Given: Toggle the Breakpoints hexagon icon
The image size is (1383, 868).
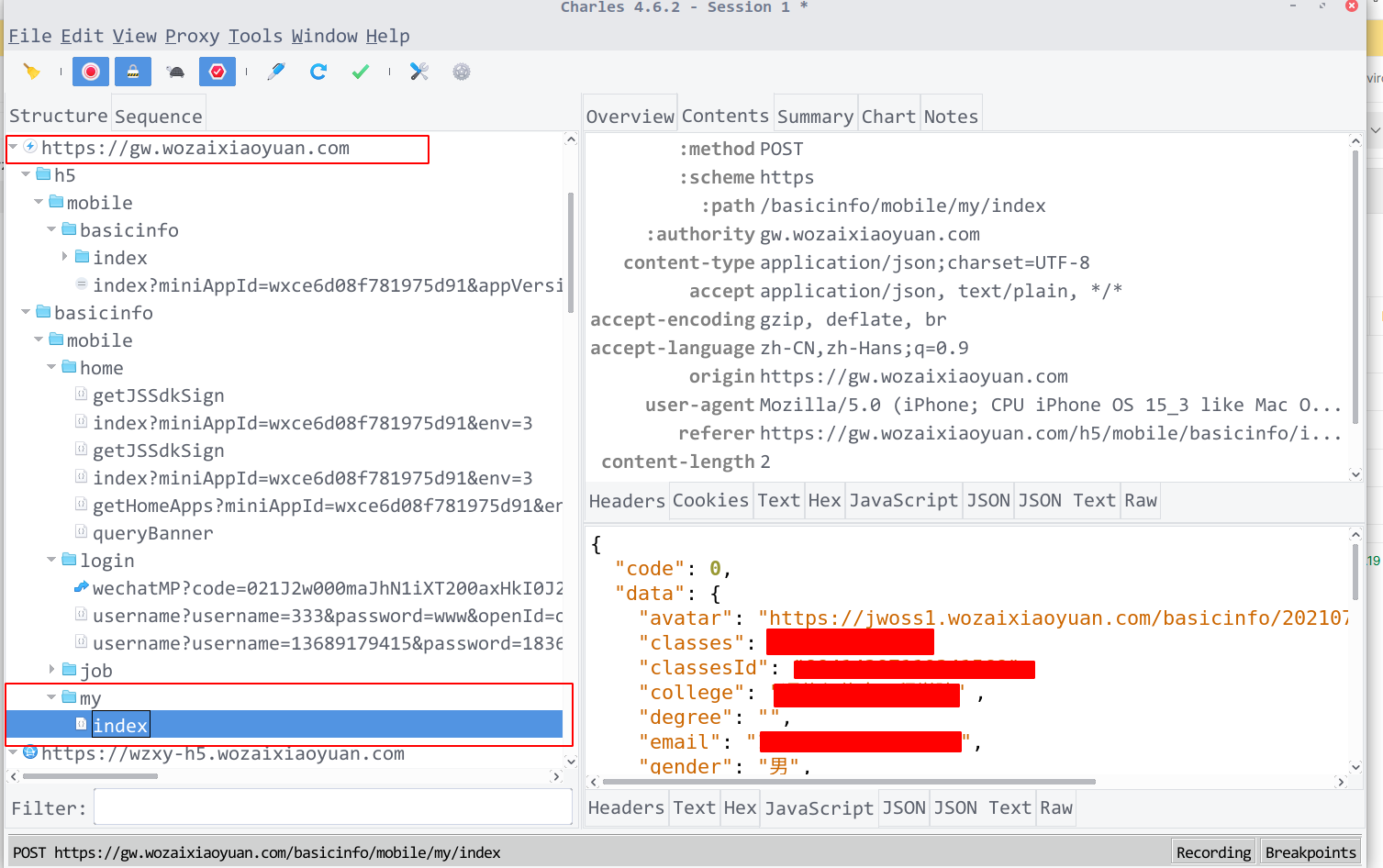Looking at the screenshot, I should (x=217, y=72).
